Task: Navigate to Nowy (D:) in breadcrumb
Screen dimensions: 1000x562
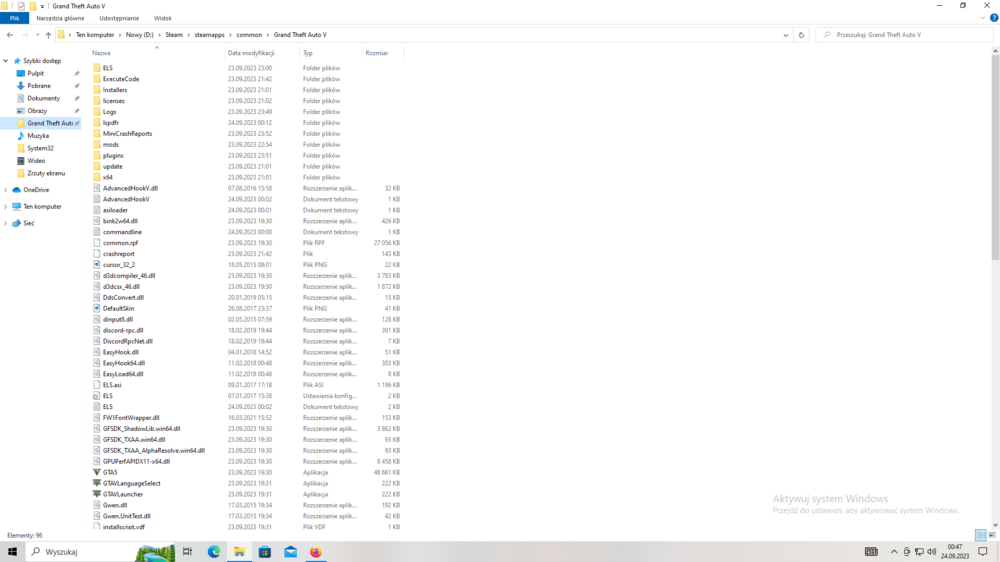Action: [139, 35]
